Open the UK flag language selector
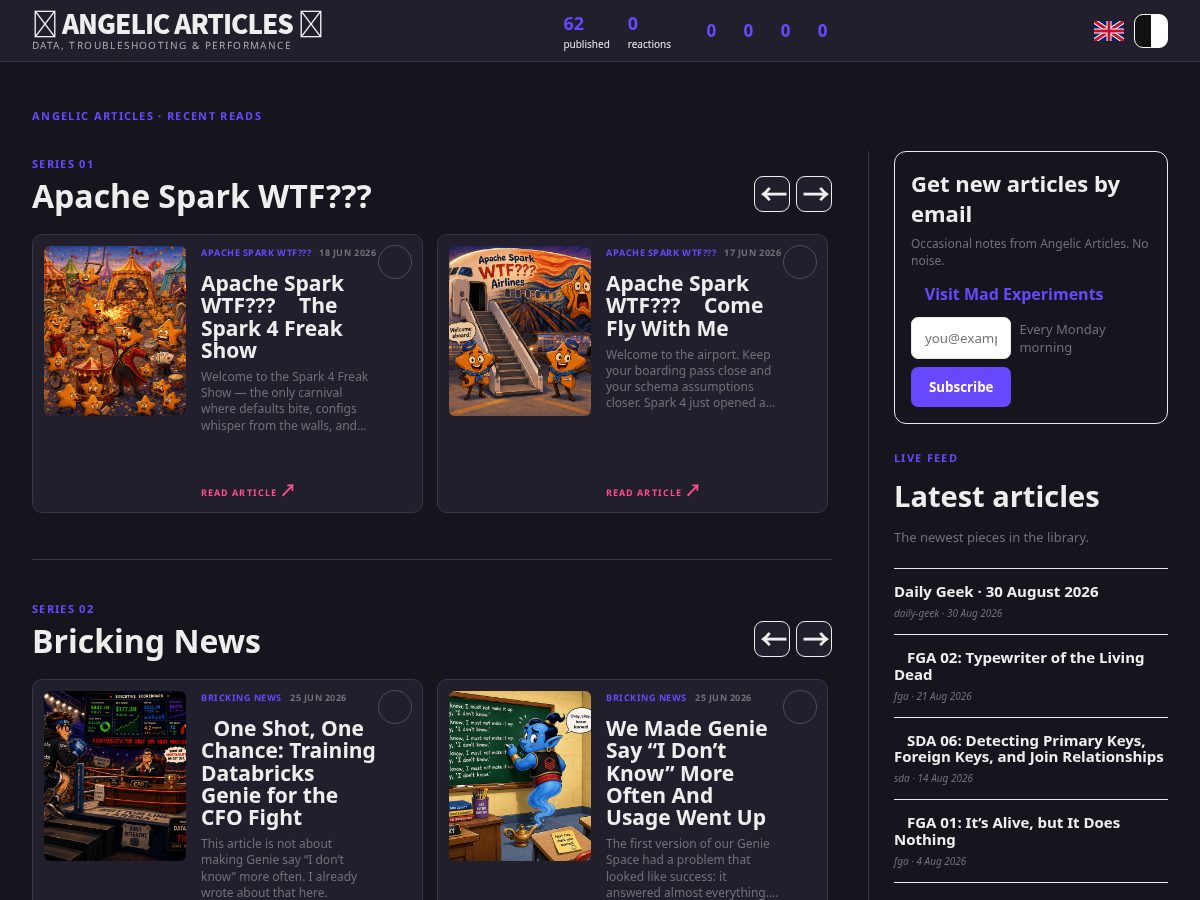 [x=1109, y=31]
